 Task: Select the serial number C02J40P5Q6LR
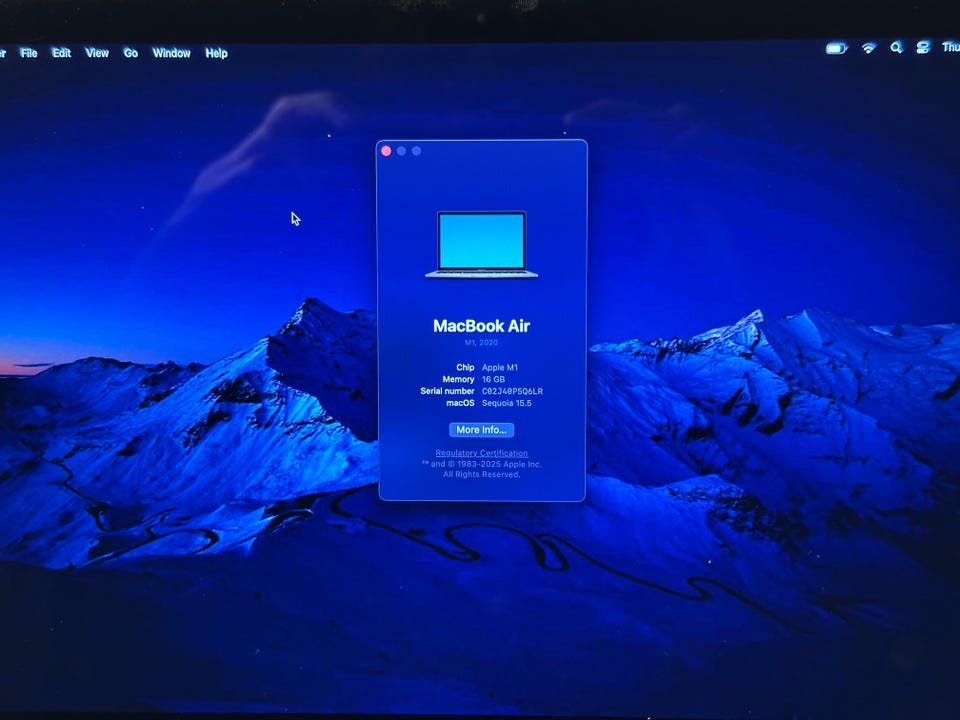pyautogui.click(x=512, y=391)
